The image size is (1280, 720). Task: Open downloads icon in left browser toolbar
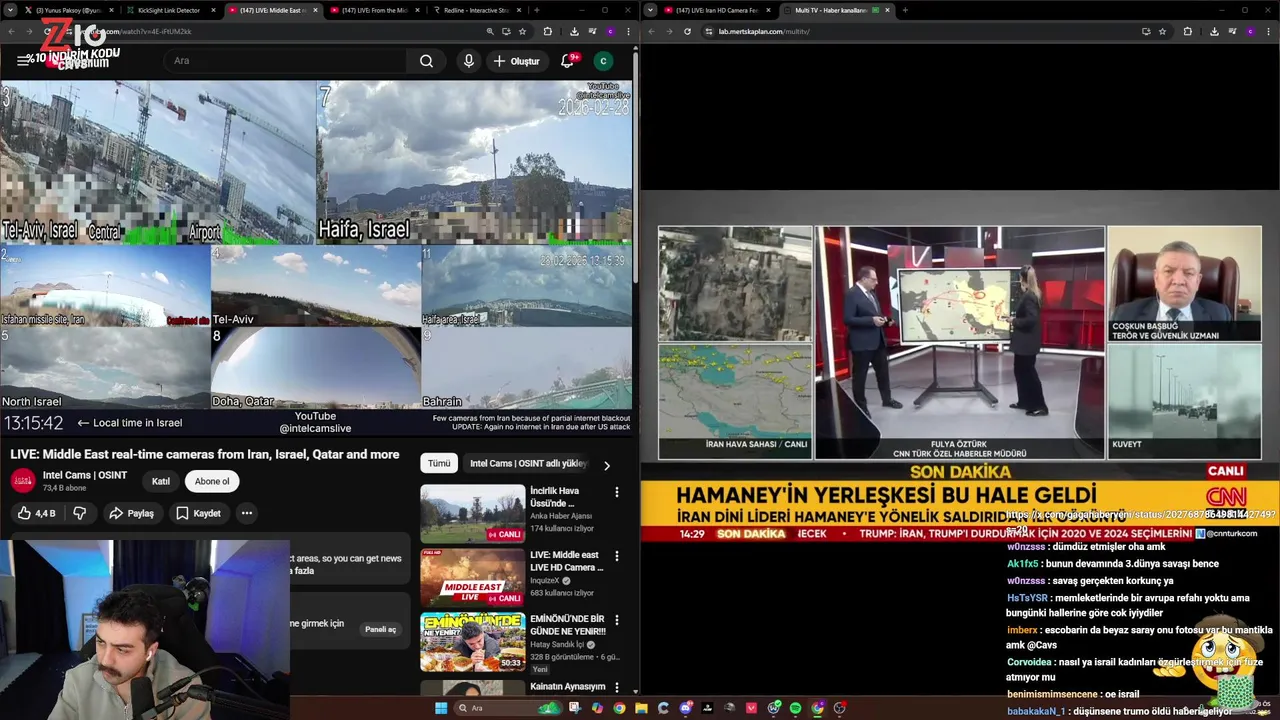573,31
